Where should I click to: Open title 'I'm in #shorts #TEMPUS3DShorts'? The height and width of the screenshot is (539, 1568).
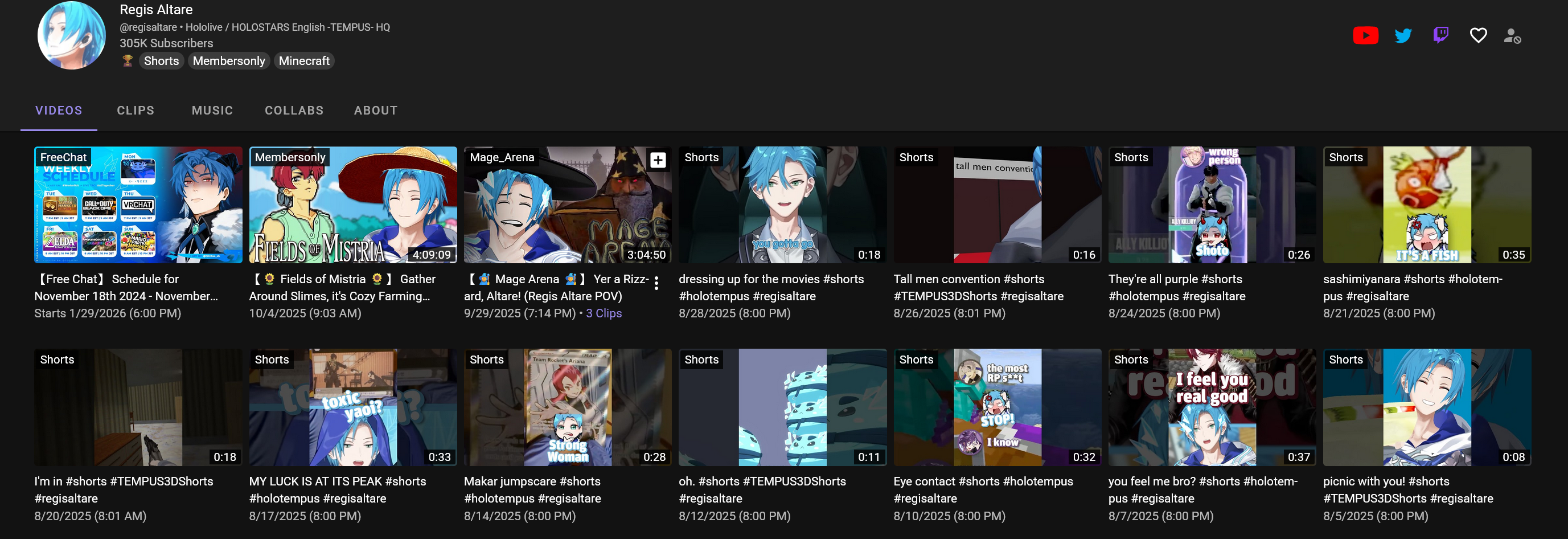tap(124, 489)
